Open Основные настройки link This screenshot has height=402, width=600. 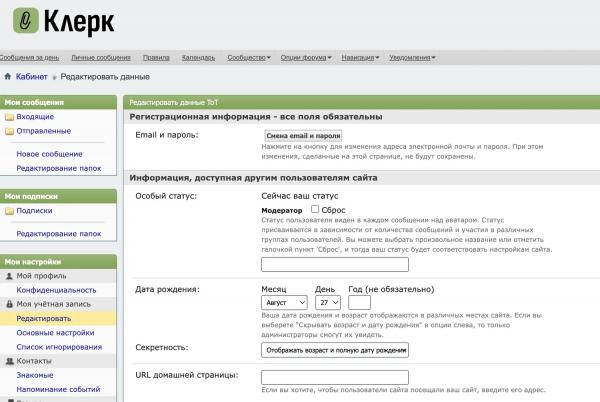point(55,333)
